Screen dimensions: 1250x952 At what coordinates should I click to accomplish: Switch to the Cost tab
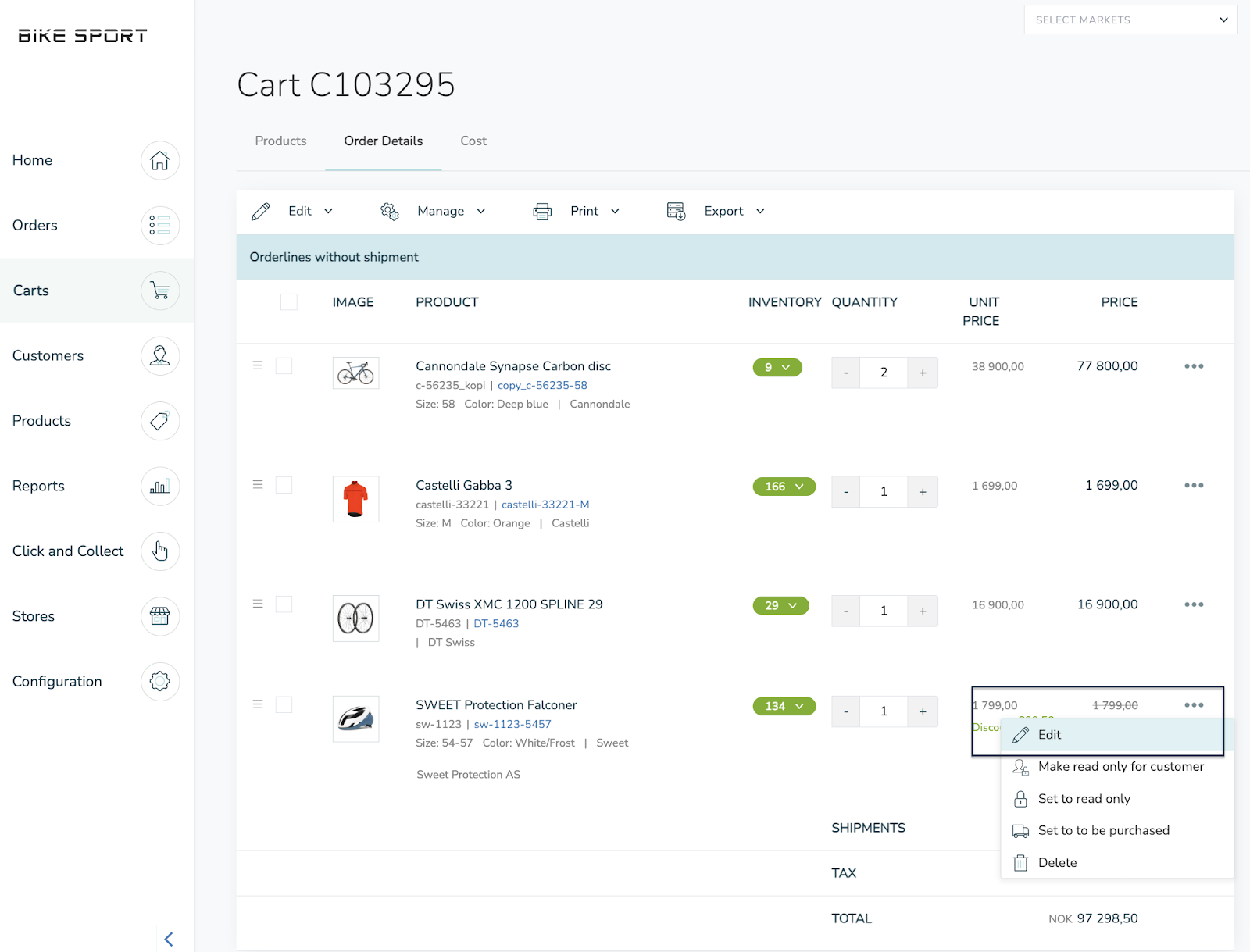point(473,141)
